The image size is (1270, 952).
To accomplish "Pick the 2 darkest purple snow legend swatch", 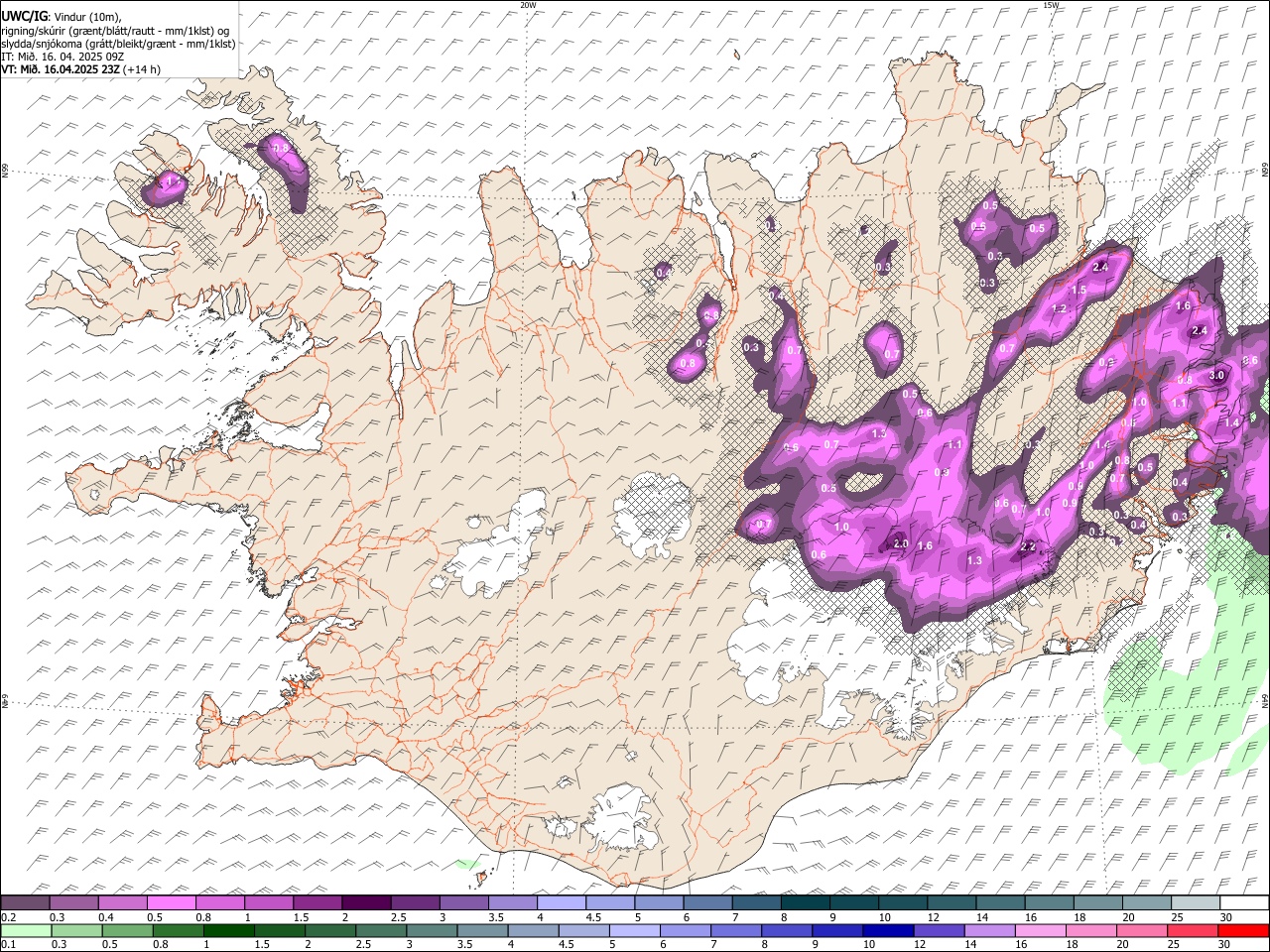I will click(x=366, y=903).
